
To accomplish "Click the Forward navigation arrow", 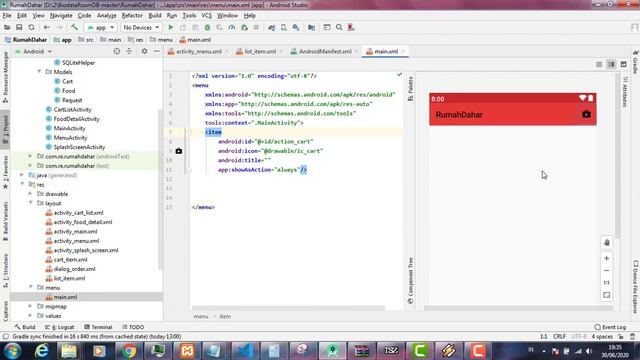I will click(59, 27).
